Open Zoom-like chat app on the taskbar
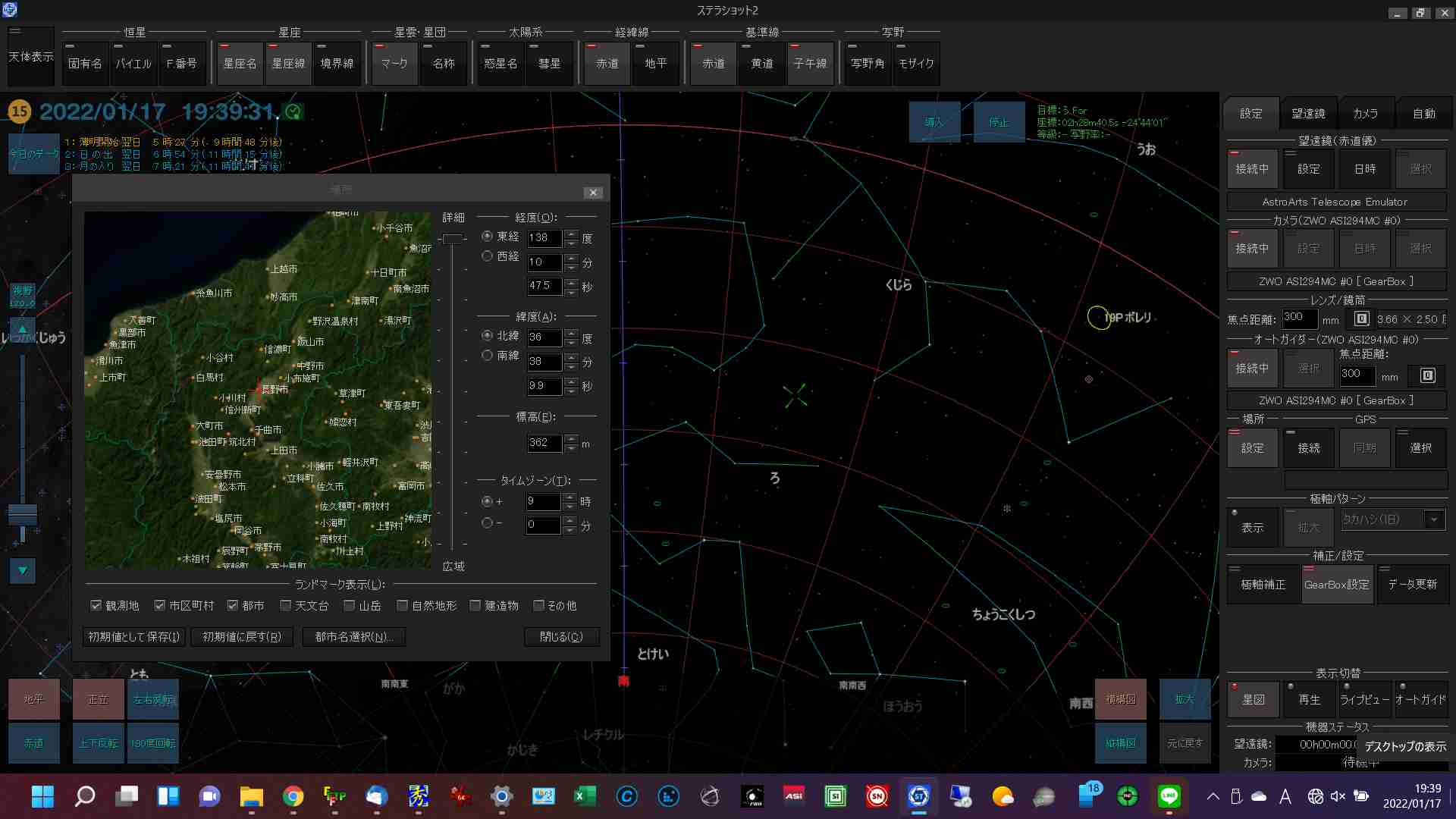 209,796
